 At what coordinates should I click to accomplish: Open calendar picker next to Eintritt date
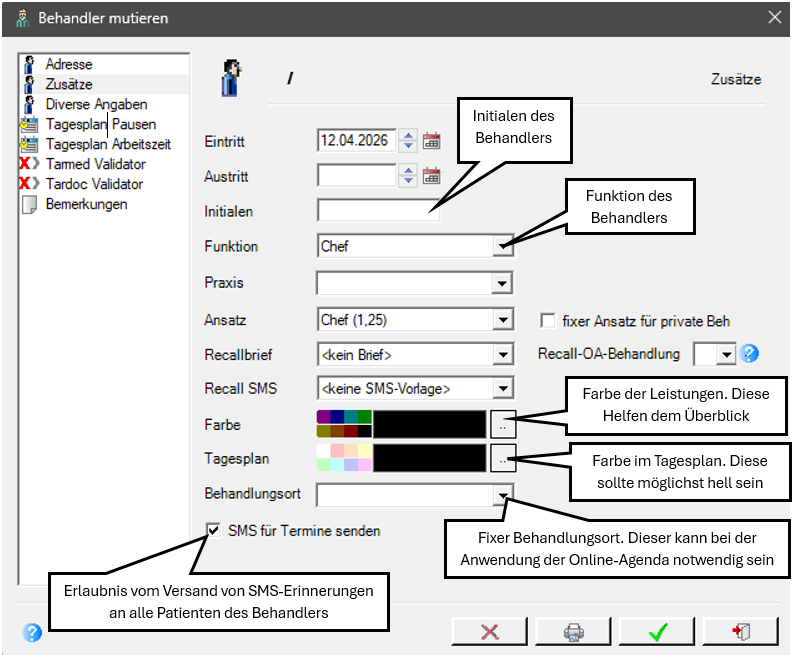coord(432,141)
